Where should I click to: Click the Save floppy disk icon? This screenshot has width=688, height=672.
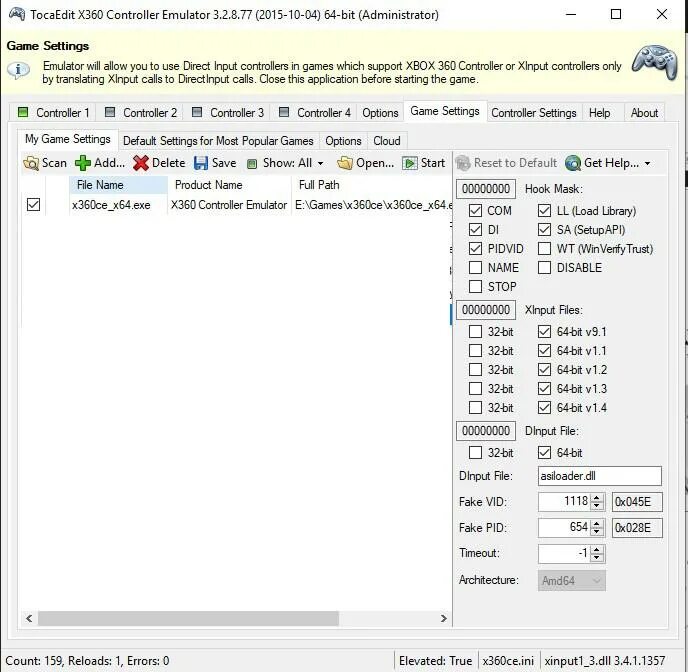pos(201,163)
